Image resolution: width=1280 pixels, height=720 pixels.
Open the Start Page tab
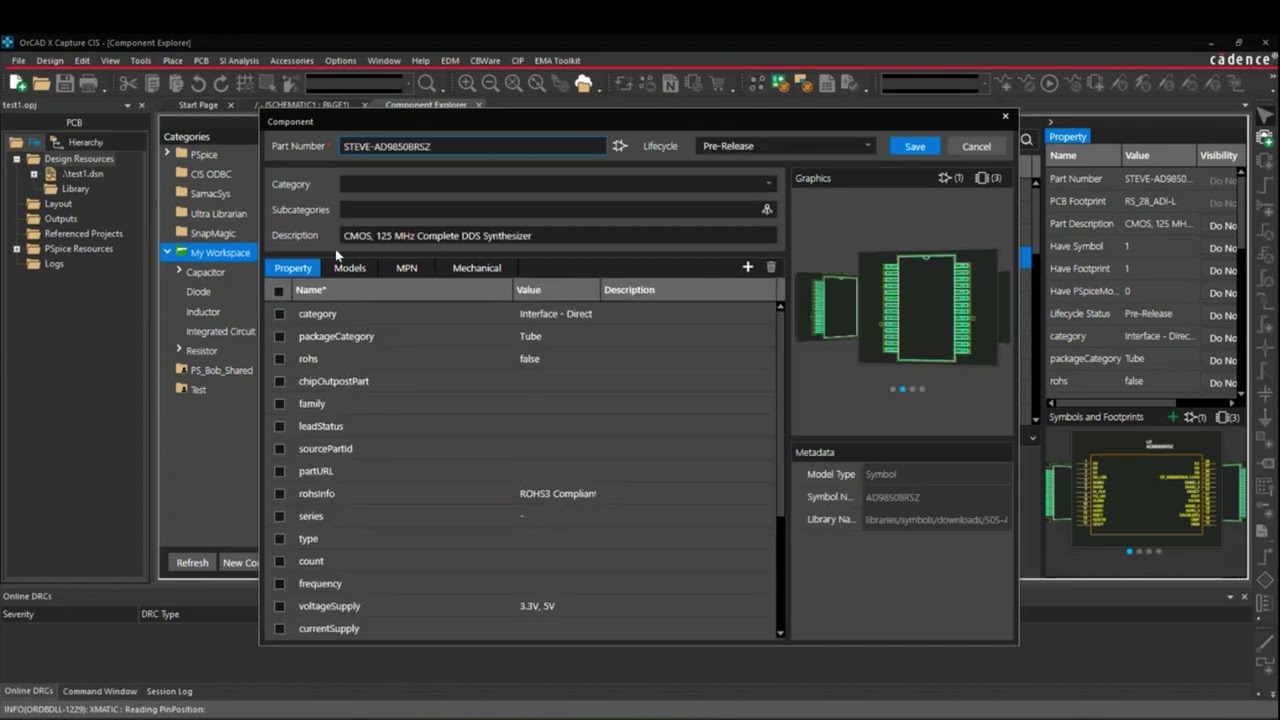198,105
